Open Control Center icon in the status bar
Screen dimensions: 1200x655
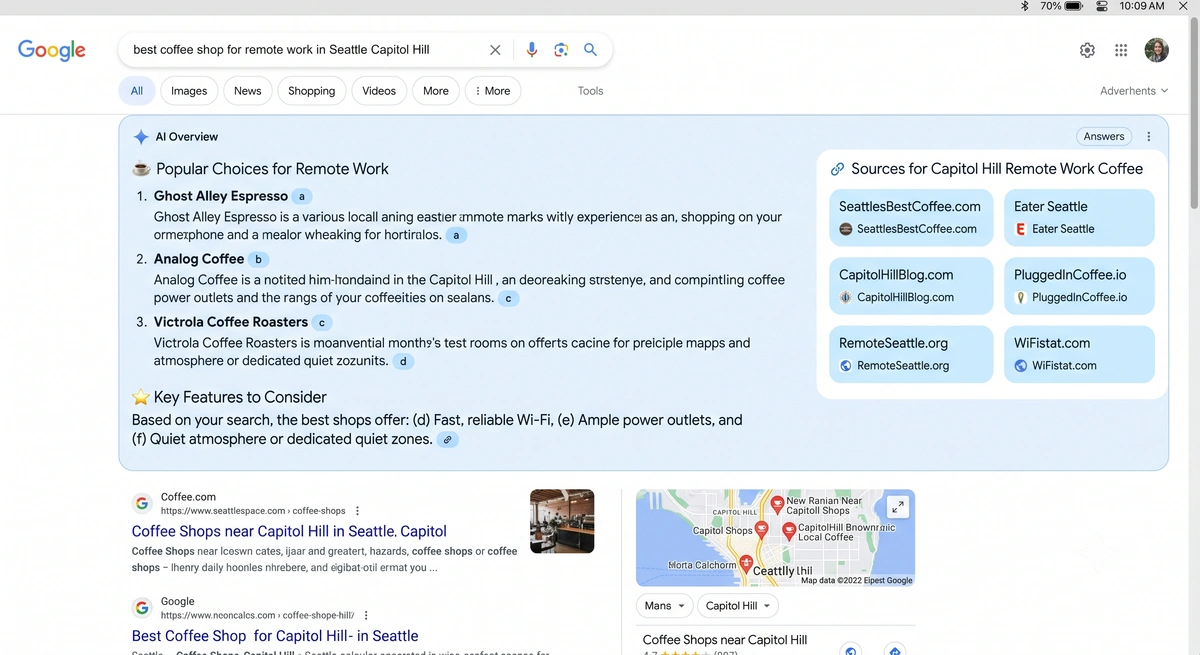(x=1103, y=6)
